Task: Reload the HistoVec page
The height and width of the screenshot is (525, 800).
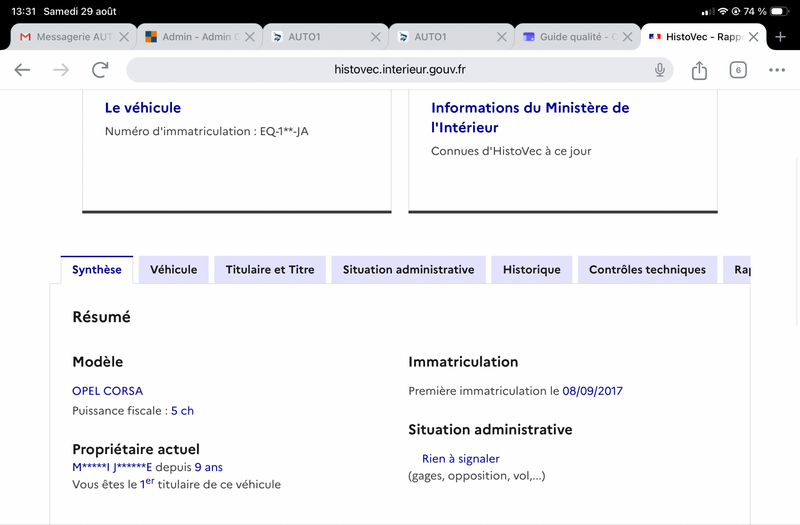Action: (100, 69)
